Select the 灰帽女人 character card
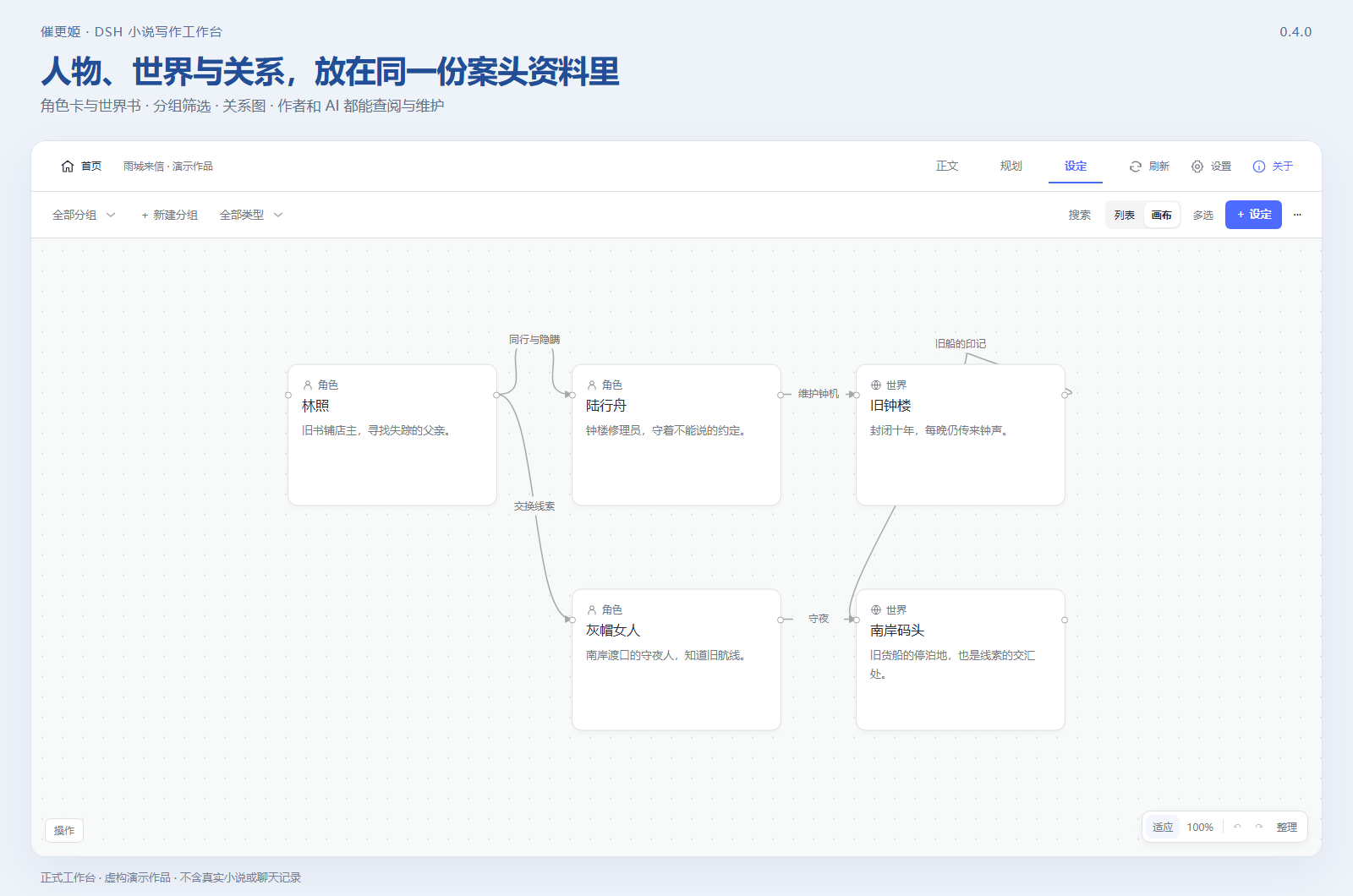The width and height of the screenshot is (1353, 896). (x=676, y=660)
